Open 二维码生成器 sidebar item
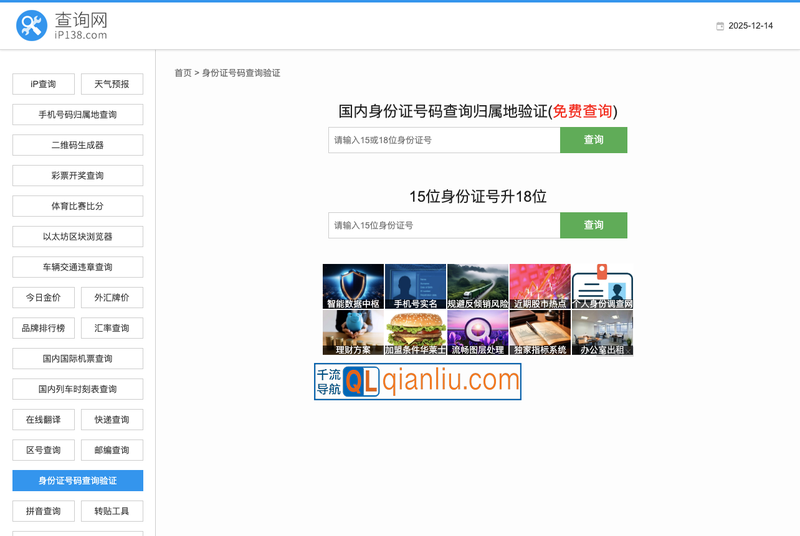The image size is (800, 536). 78,145
